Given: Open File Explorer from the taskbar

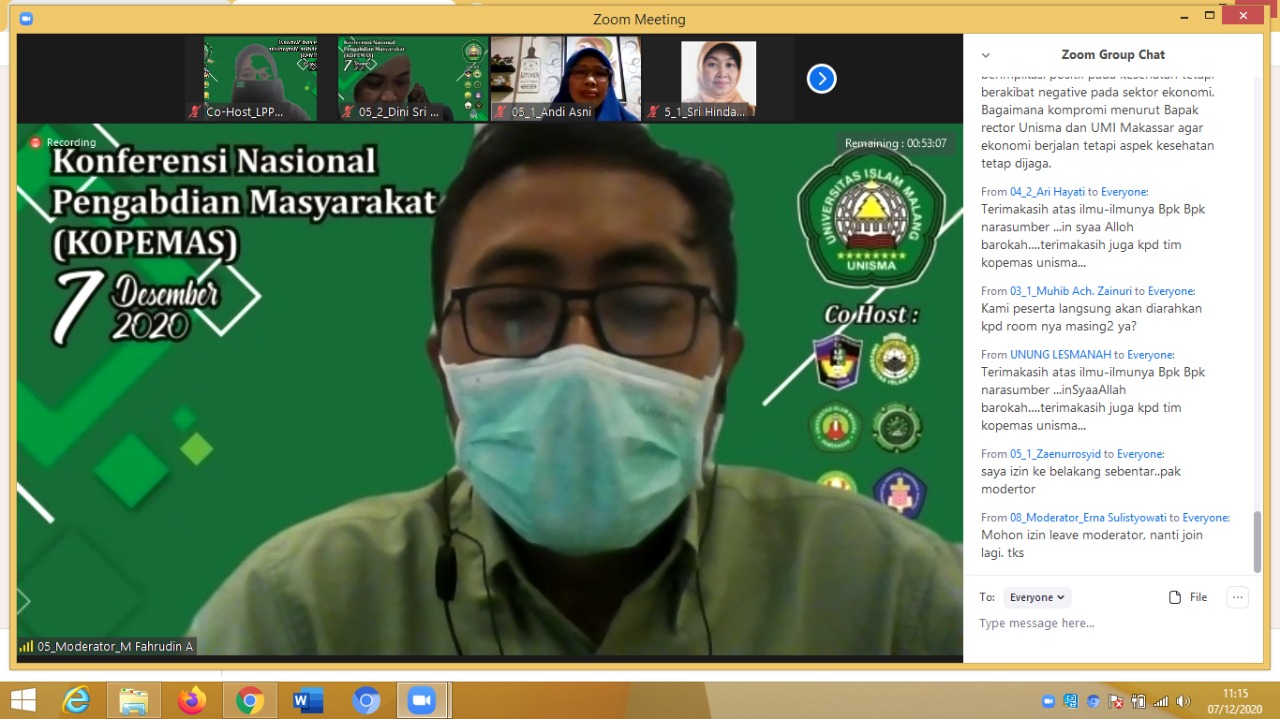Looking at the screenshot, I should [x=134, y=701].
